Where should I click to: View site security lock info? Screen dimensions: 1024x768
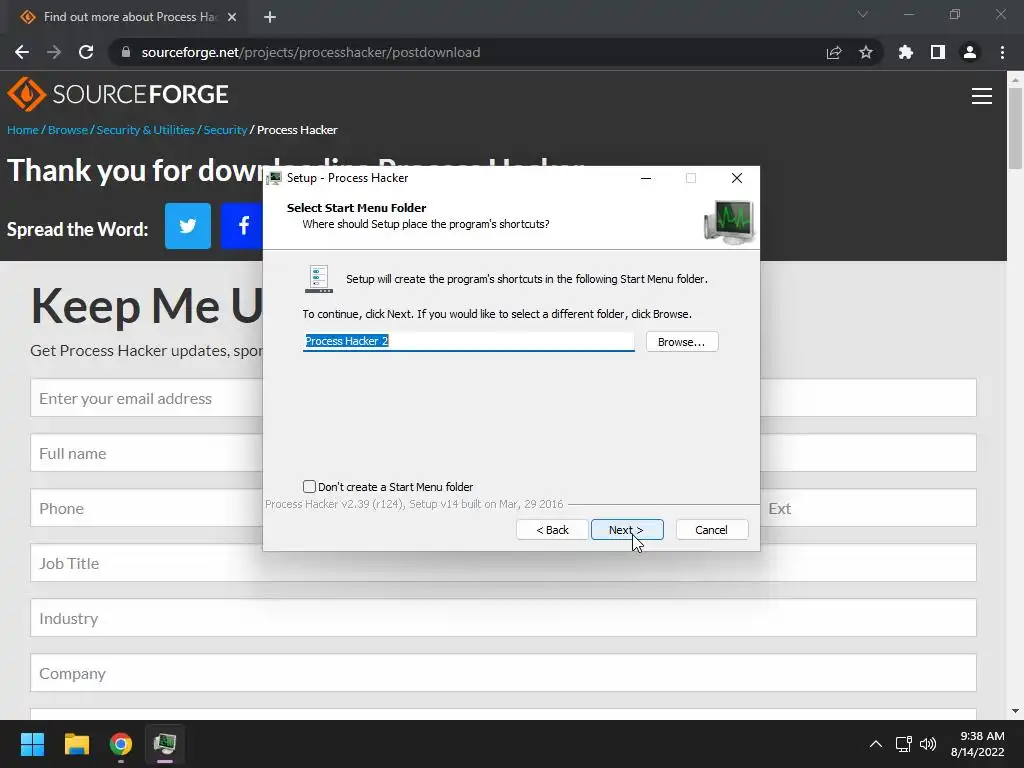(126, 52)
